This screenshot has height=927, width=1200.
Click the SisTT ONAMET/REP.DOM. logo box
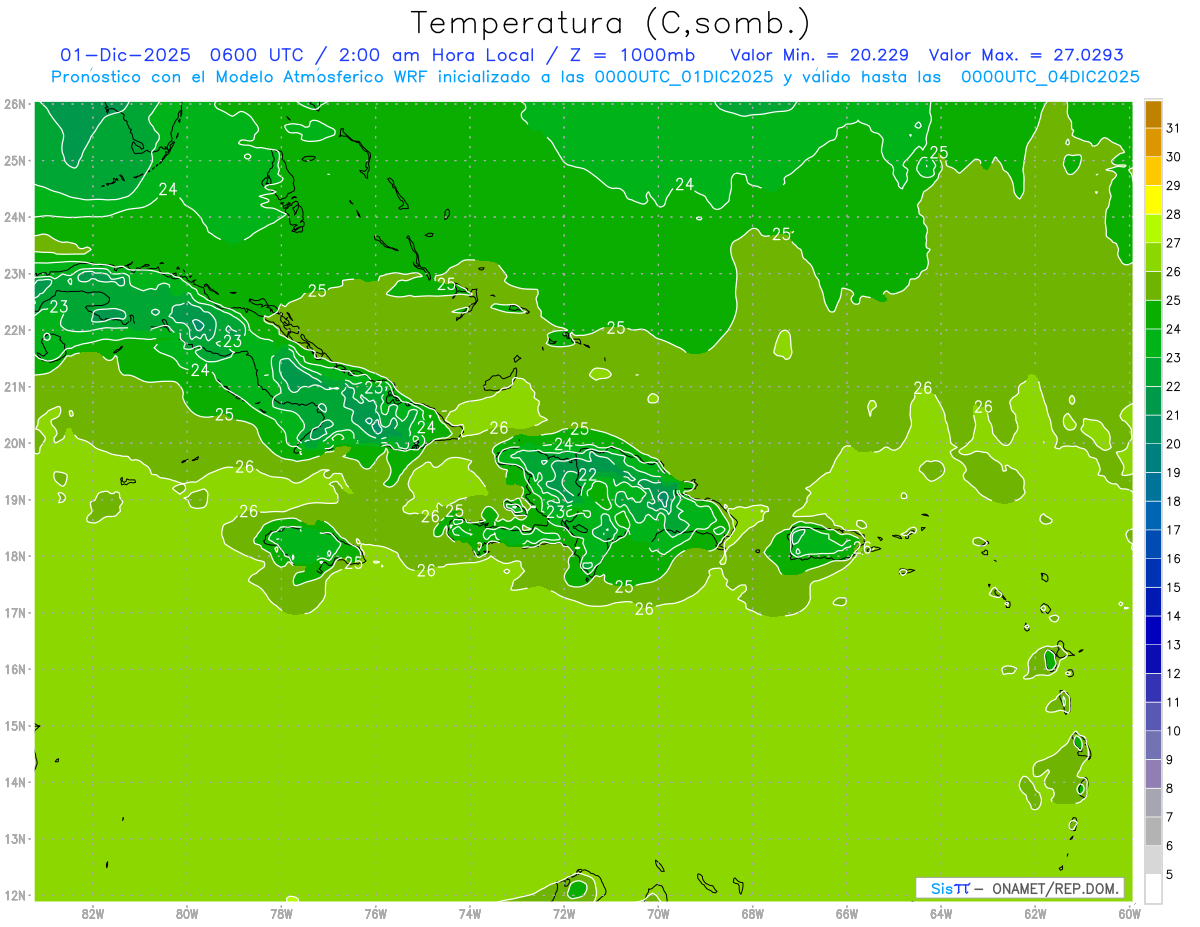coord(1019,888)
